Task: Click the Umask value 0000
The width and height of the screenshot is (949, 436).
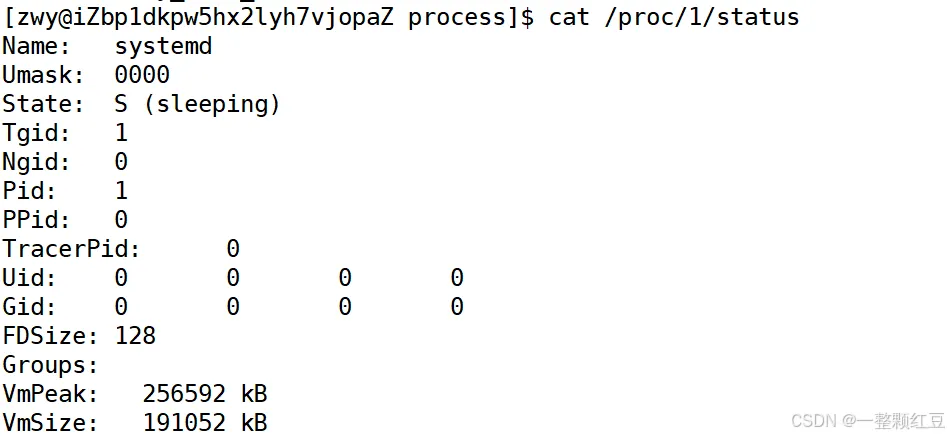Action: (142, 75)
